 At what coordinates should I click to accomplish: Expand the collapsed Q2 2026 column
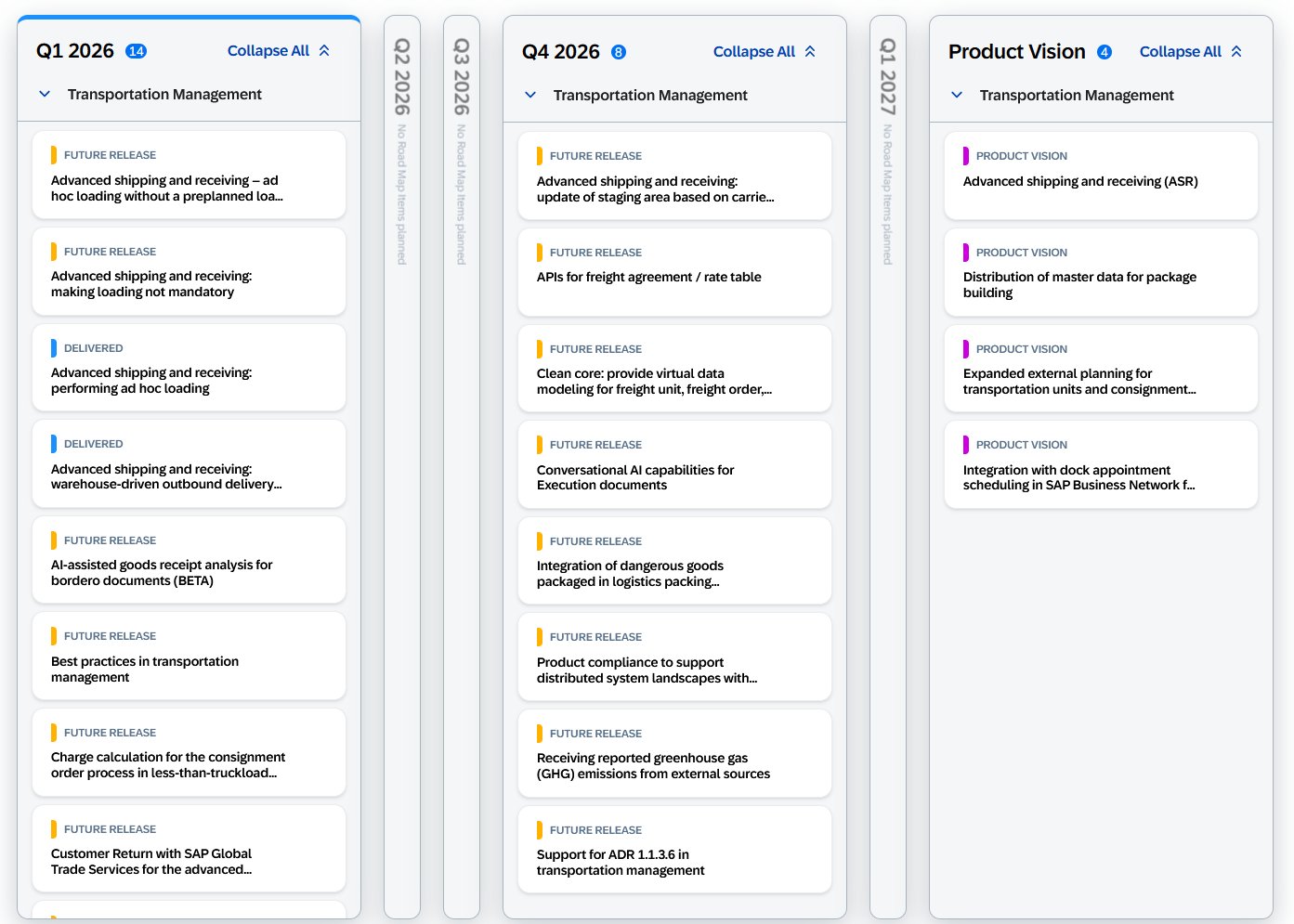tap(402, 467)
